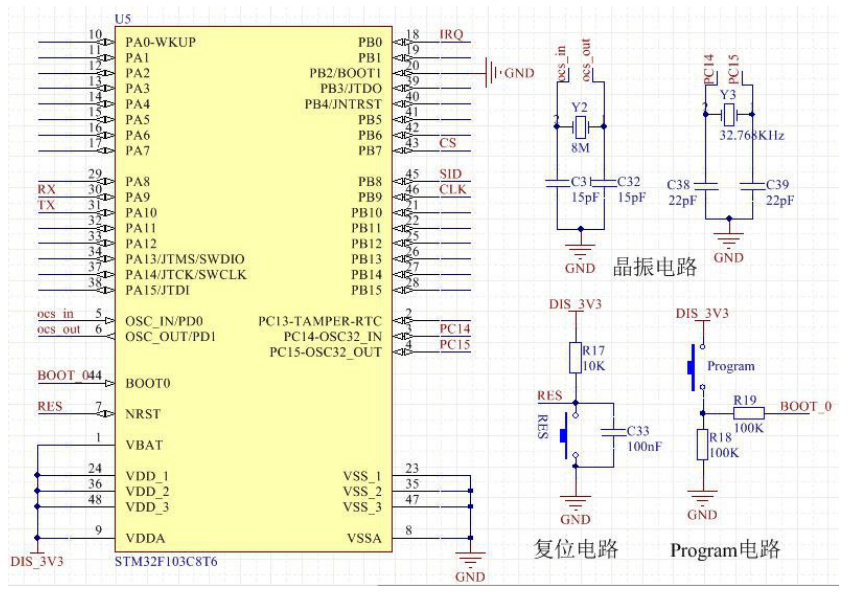The image size is (853, 597).
Task: Select the Y2 8M crystal symbol
Action: click(580, 127)
